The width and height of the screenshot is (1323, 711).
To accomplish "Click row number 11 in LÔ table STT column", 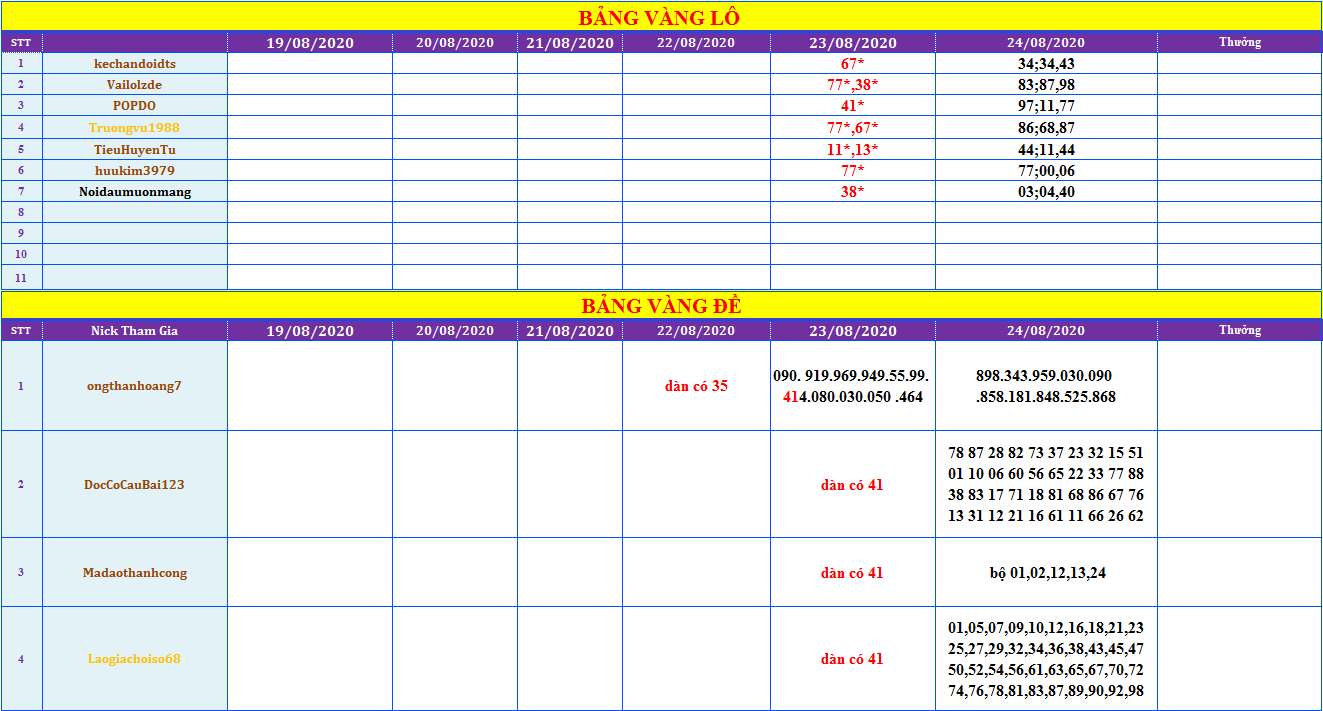I will [x=21, y=277].
